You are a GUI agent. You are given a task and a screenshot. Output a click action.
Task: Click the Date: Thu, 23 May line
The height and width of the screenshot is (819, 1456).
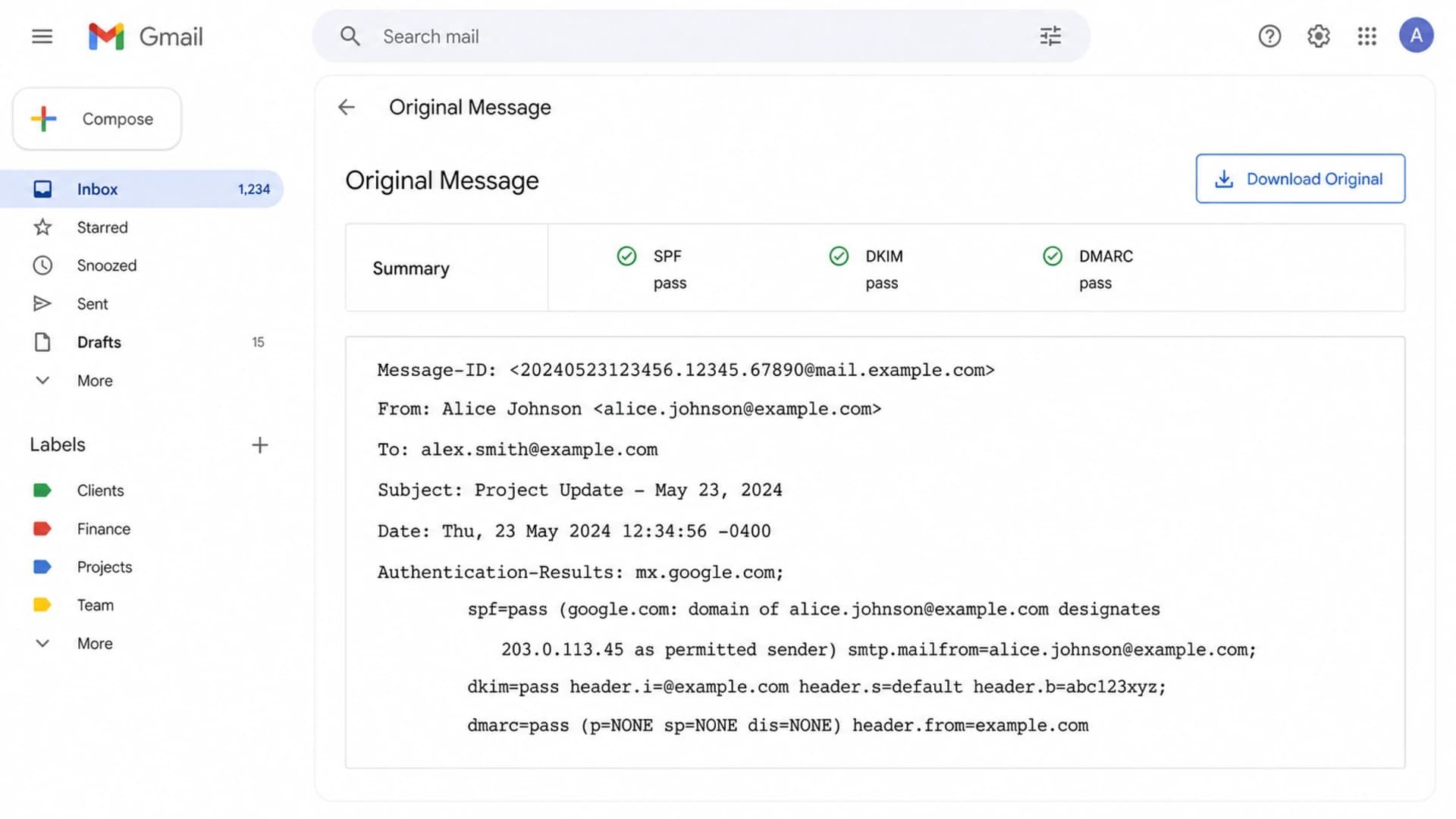pos(574,531)
